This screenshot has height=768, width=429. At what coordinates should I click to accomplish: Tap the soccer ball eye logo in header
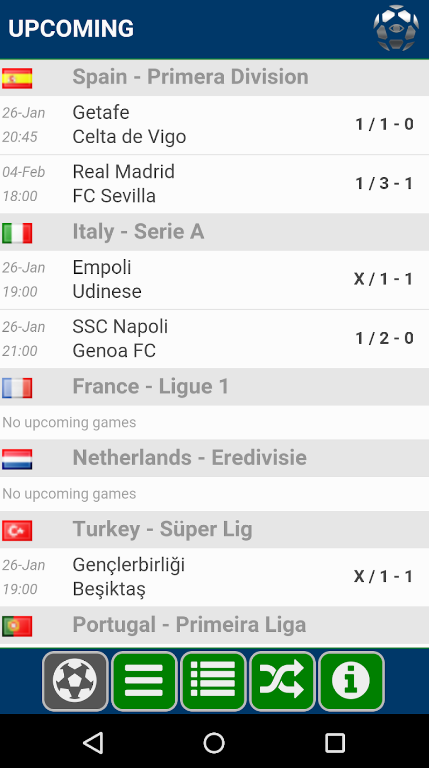pos(396,28)
